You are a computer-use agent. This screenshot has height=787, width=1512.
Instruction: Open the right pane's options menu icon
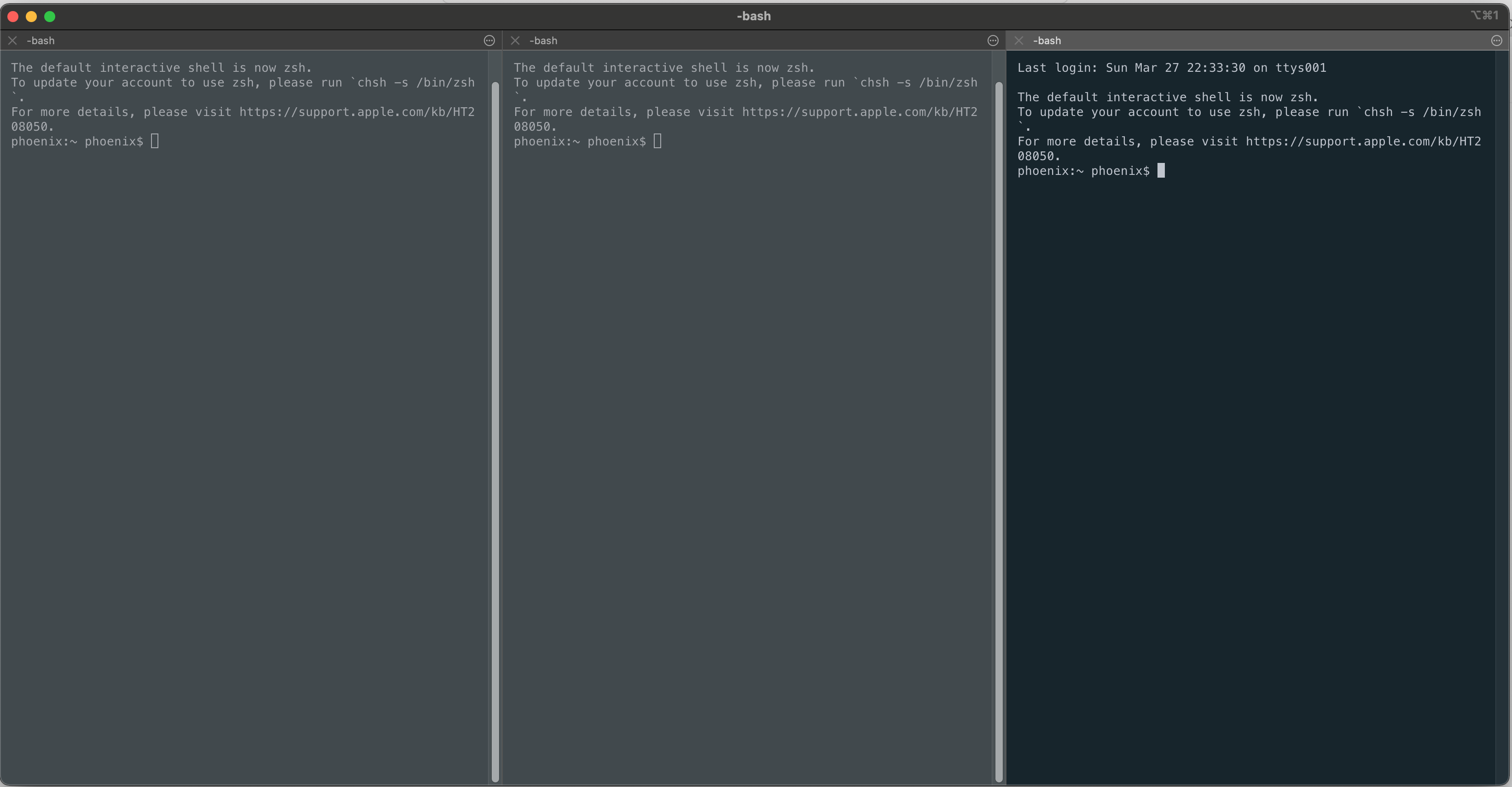[1496, 41]
